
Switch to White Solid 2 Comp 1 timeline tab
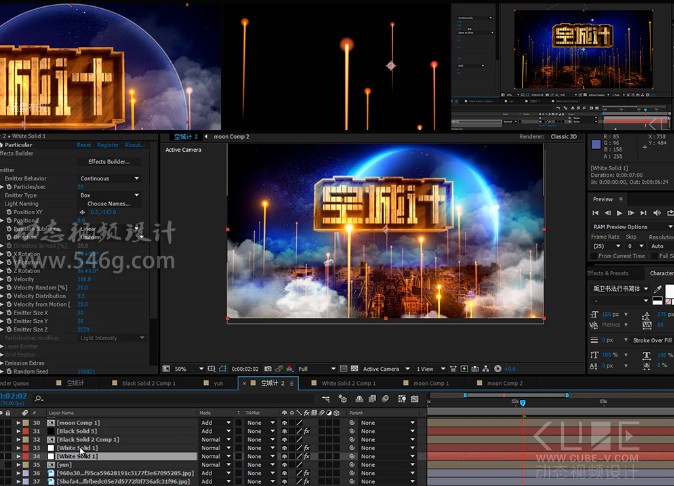tap(343, 383)
